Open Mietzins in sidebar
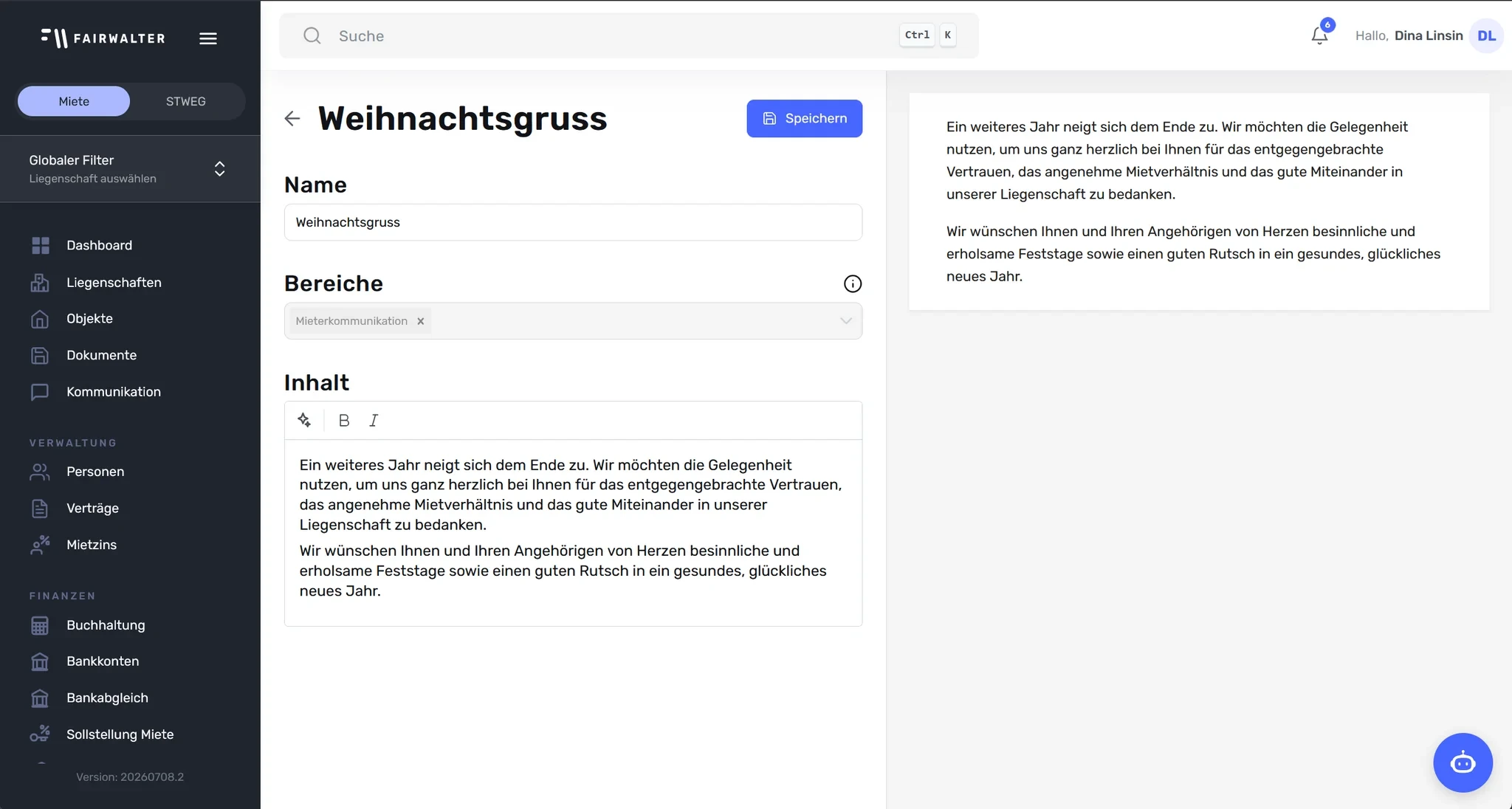 coord(92,545)
